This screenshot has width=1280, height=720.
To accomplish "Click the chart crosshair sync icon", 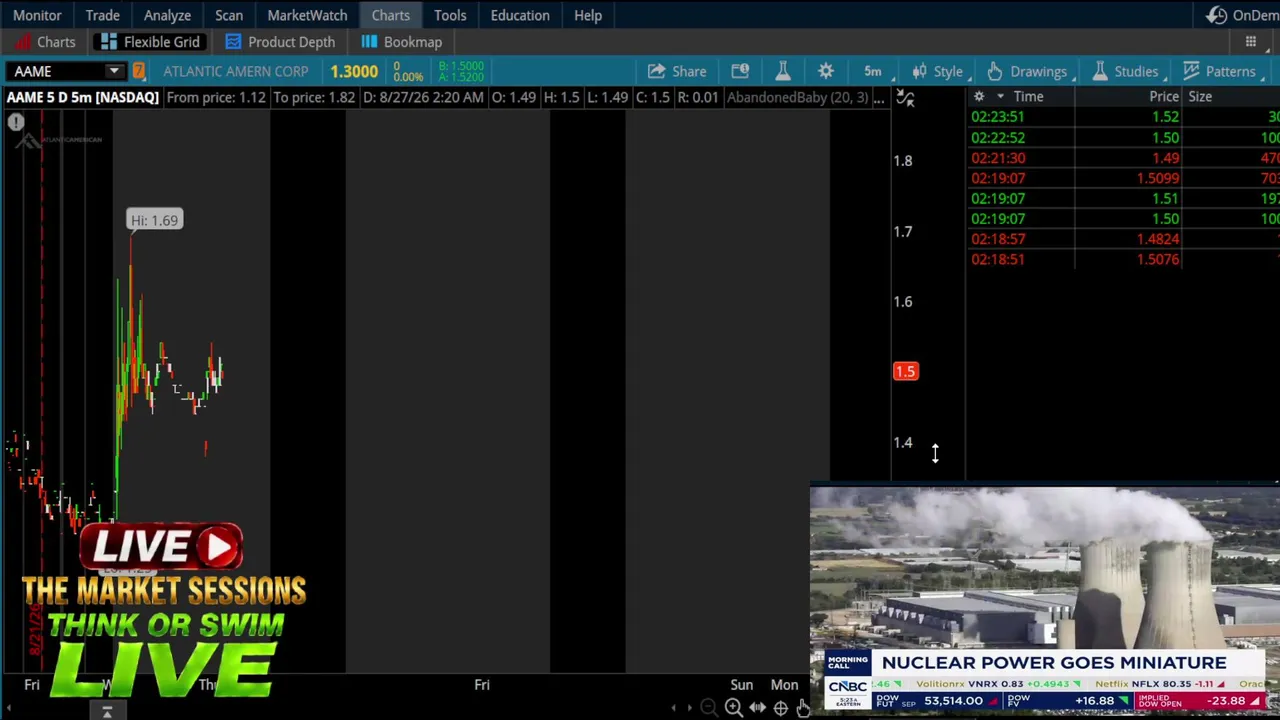I will [x=904, y=97].
